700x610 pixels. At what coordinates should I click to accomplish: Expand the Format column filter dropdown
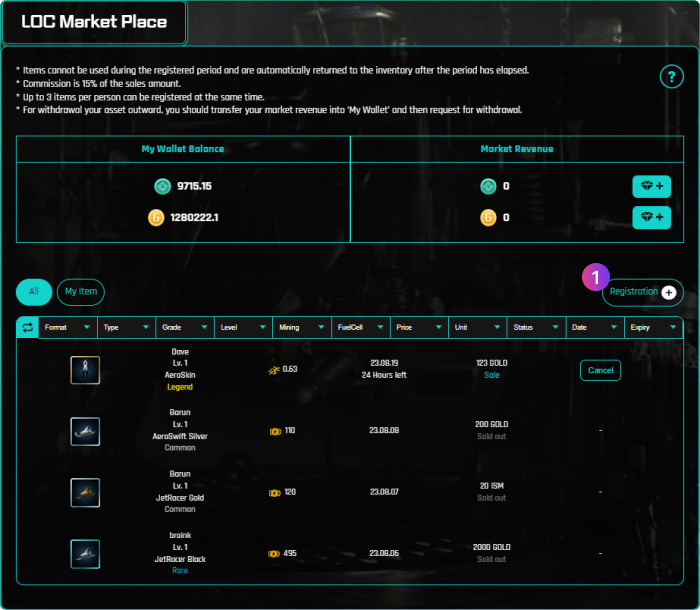(87, 327)
